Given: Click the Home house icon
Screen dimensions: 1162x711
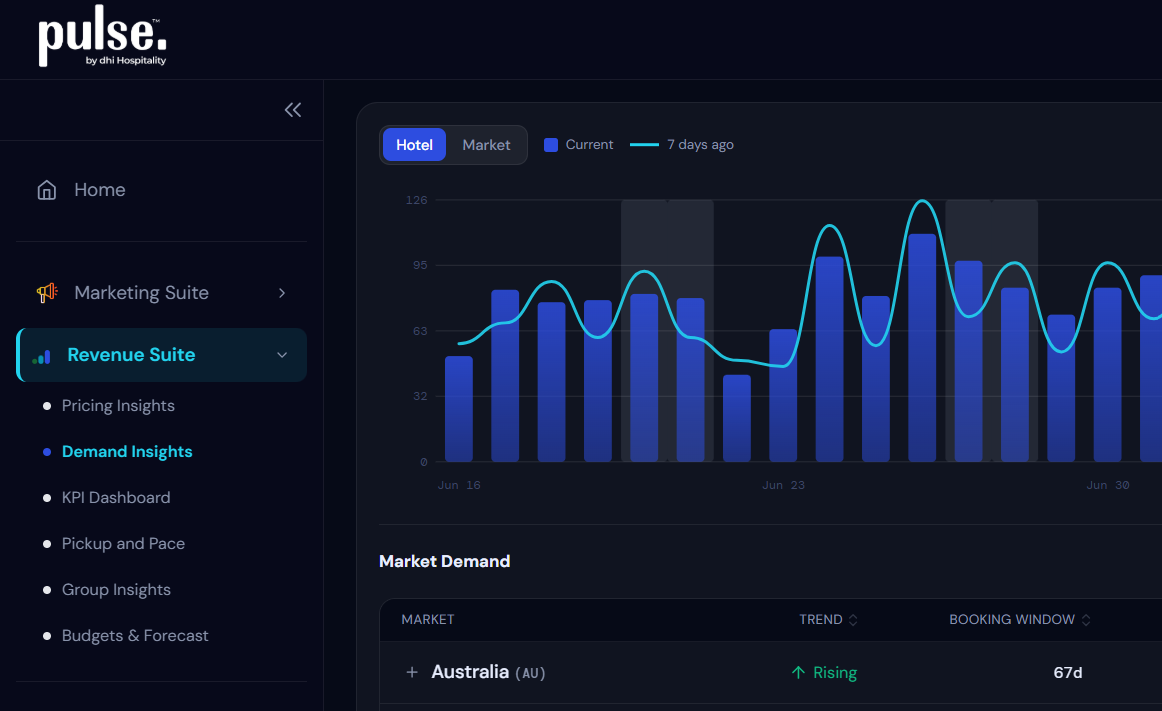Looking at the screenshot, I should 47,190.
